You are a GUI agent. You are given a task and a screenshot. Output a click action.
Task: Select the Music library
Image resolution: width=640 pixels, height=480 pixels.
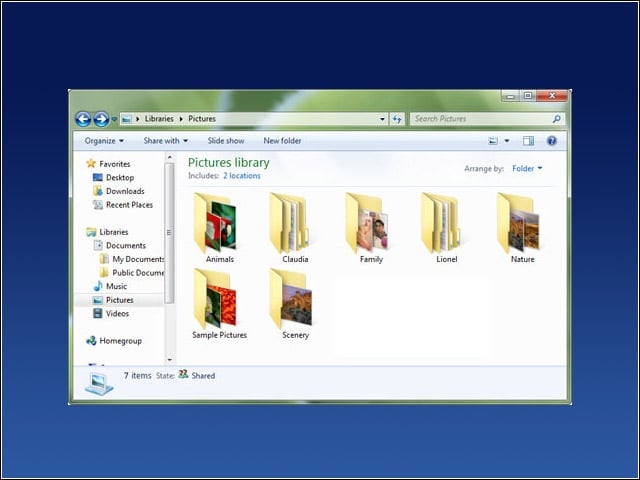tap(116, 286)
